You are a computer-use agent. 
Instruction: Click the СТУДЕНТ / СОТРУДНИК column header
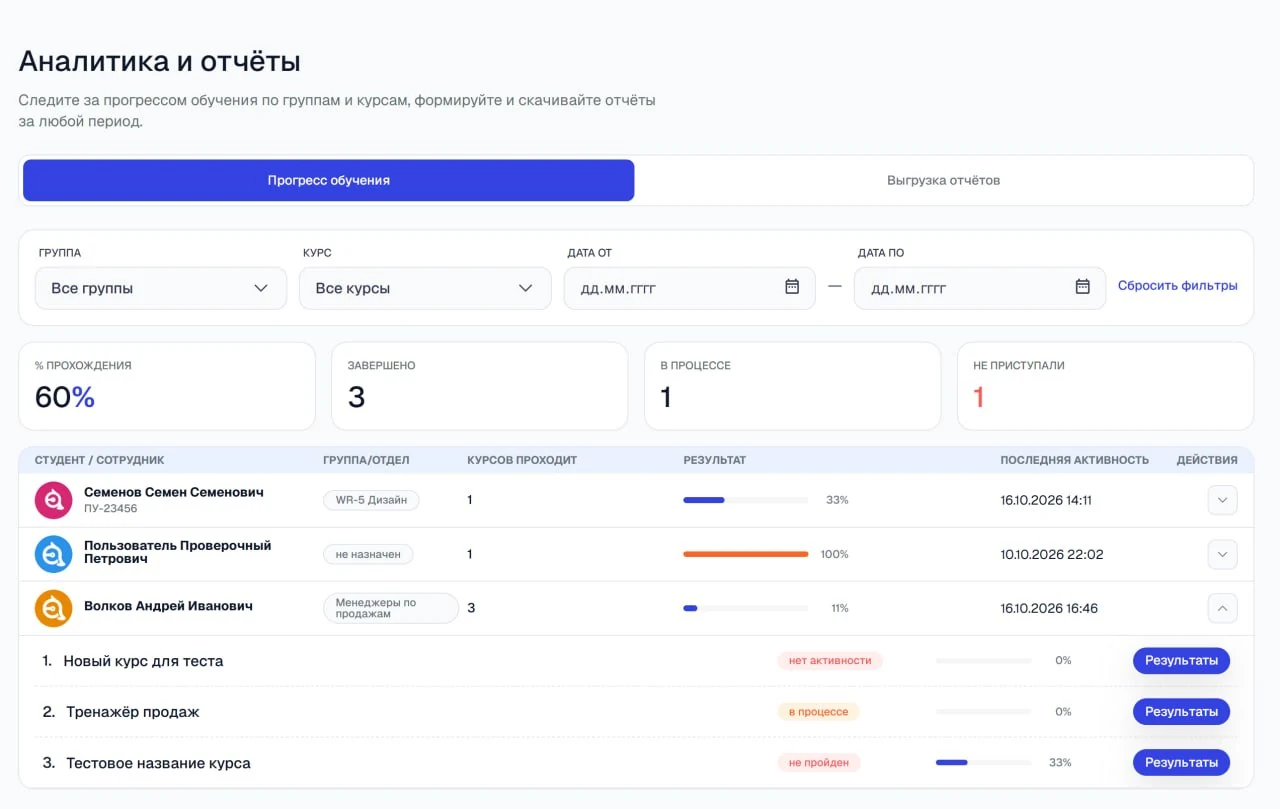pyautogui.click(x=100, y=460)
